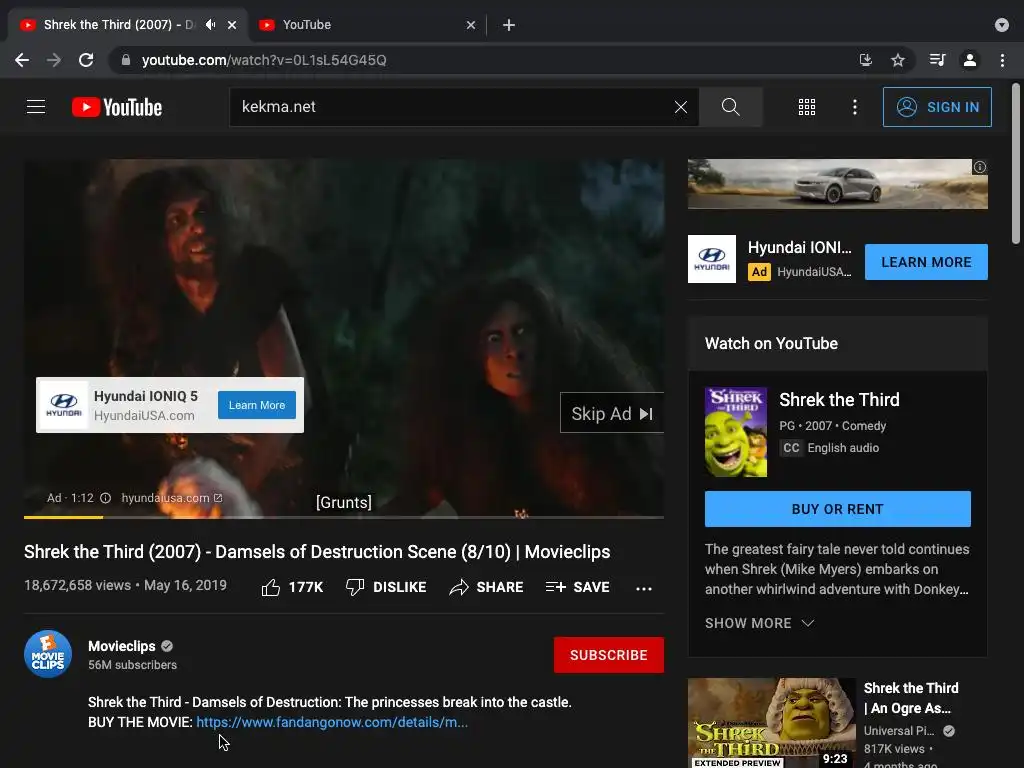1024x768 pixels.
Task: Open the Shrek the Third movie poster
Action: click(736, 432)
